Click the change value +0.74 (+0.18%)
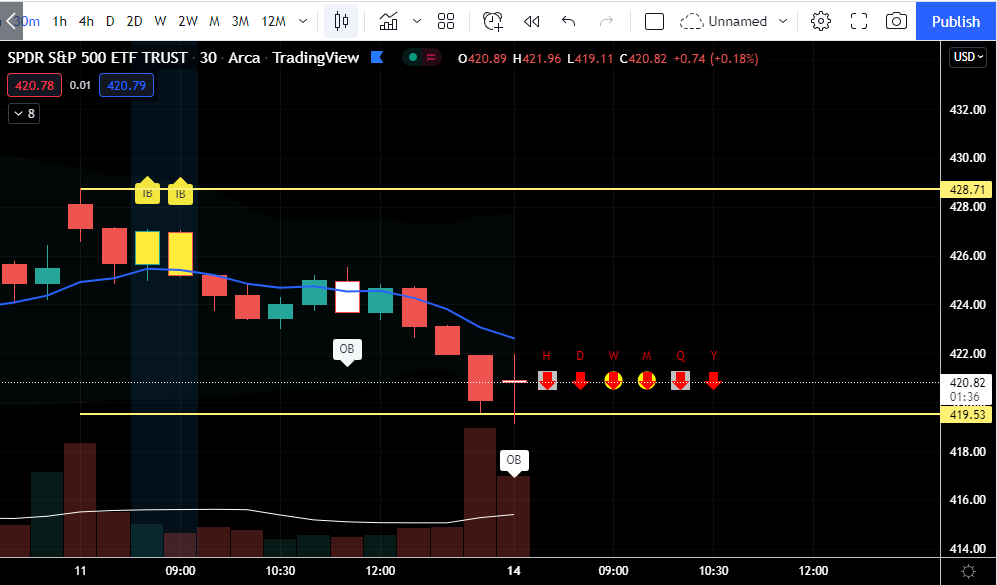Image resolution: width=997 pixels, height=585 pixels. point(715,58)
